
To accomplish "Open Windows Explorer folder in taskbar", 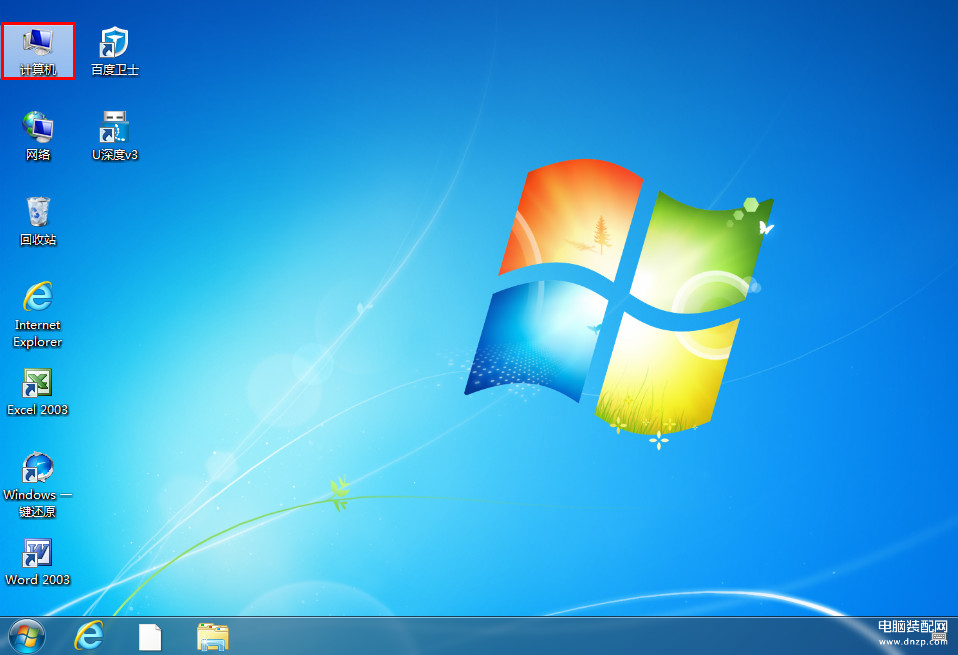I will [x=213, y=637].
